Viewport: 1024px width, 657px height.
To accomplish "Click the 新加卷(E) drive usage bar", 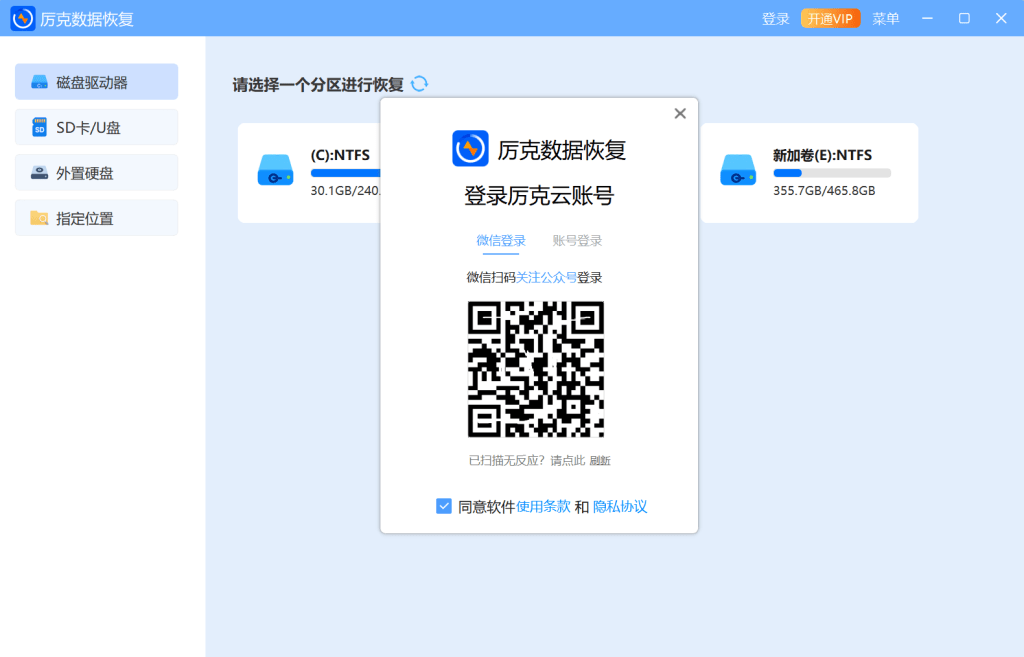I will 832,173.
